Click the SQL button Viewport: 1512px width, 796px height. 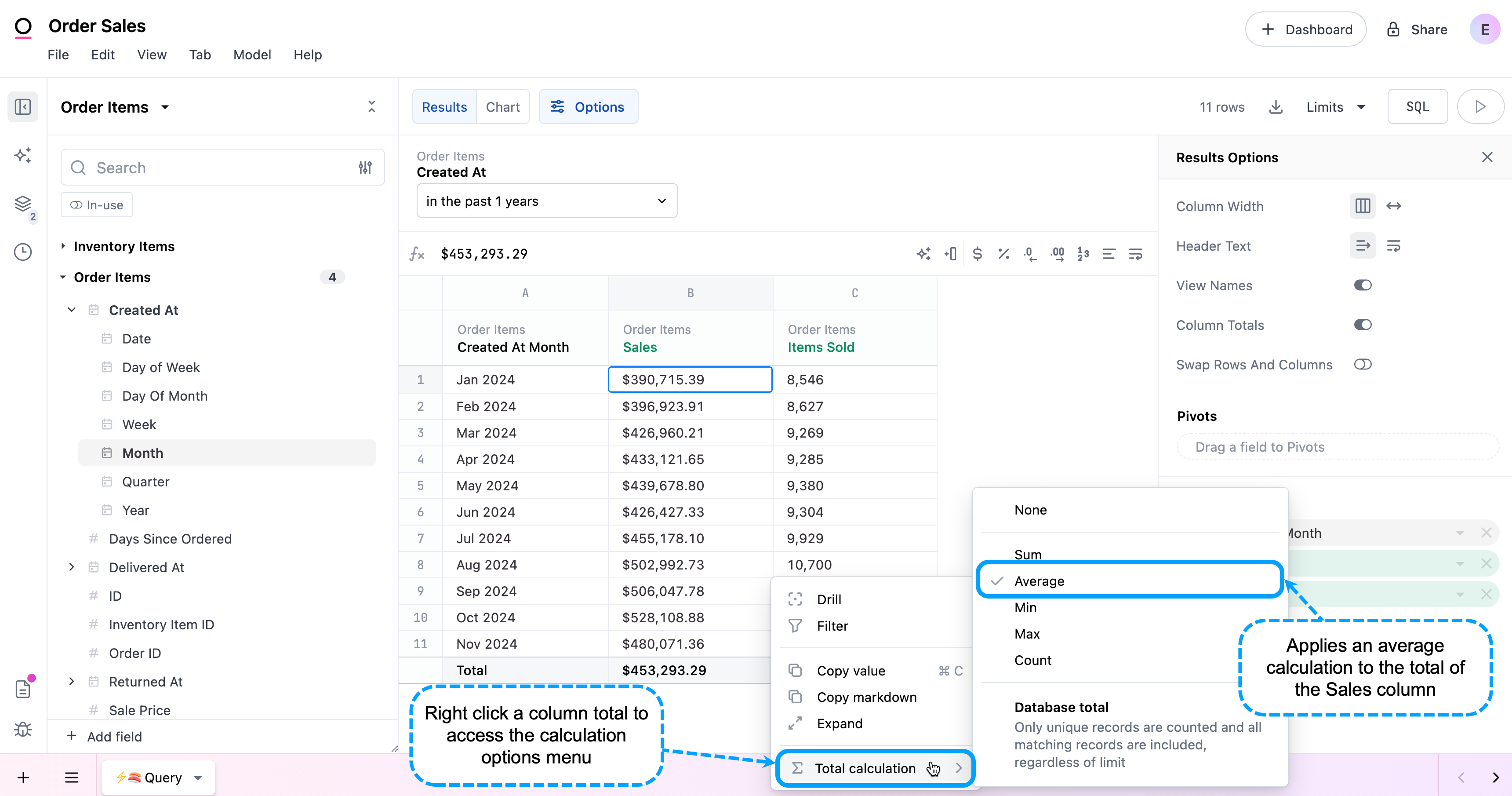[1417, 107]
